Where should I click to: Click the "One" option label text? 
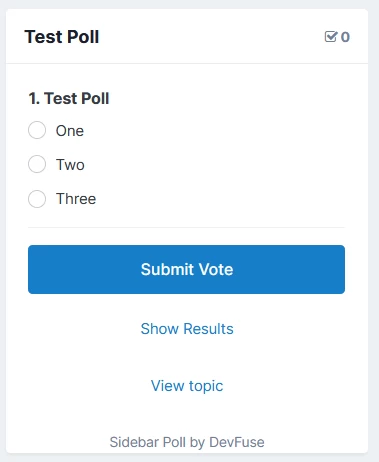[70, 131]
